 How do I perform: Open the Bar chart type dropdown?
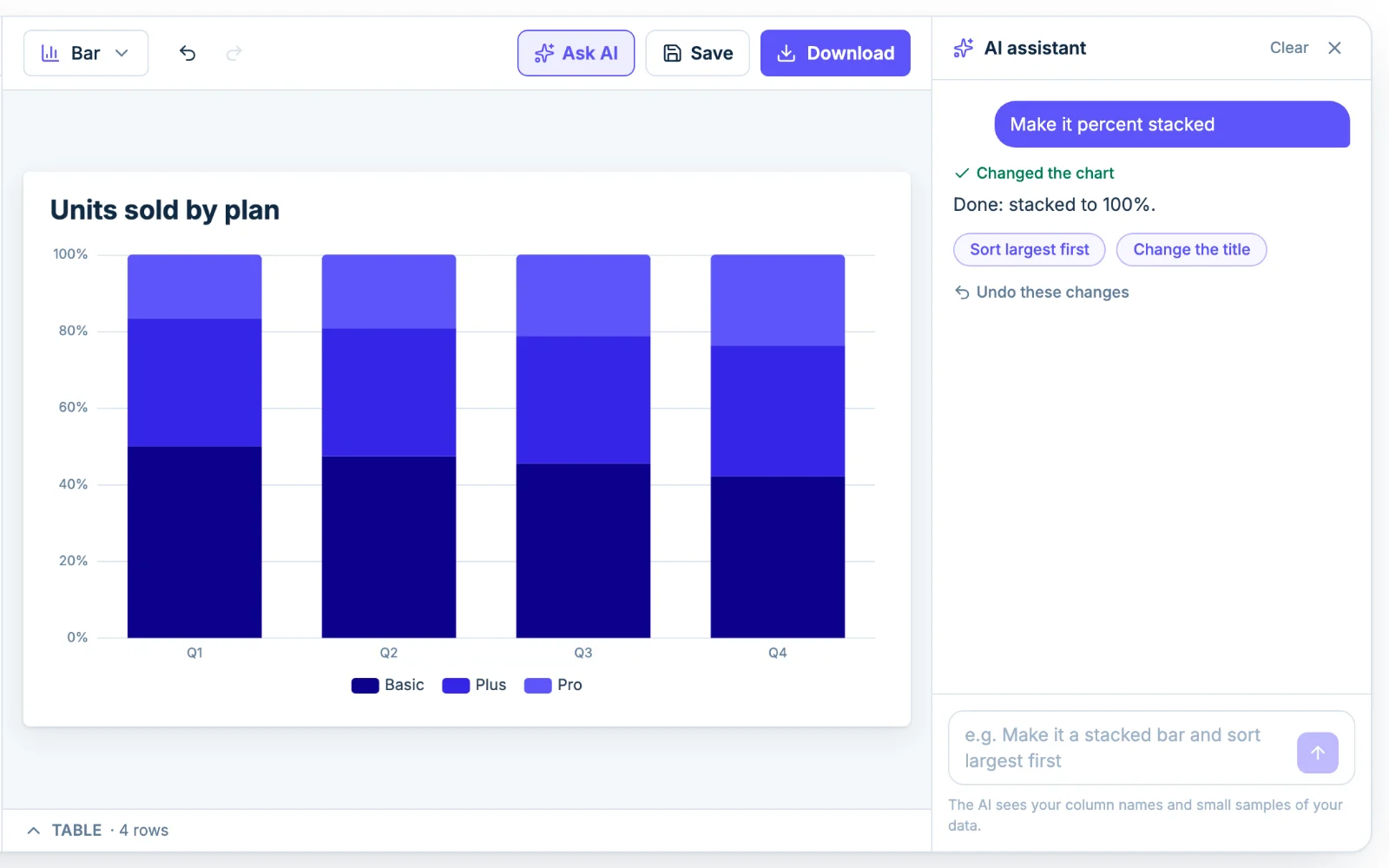click(x=86, y=53)
